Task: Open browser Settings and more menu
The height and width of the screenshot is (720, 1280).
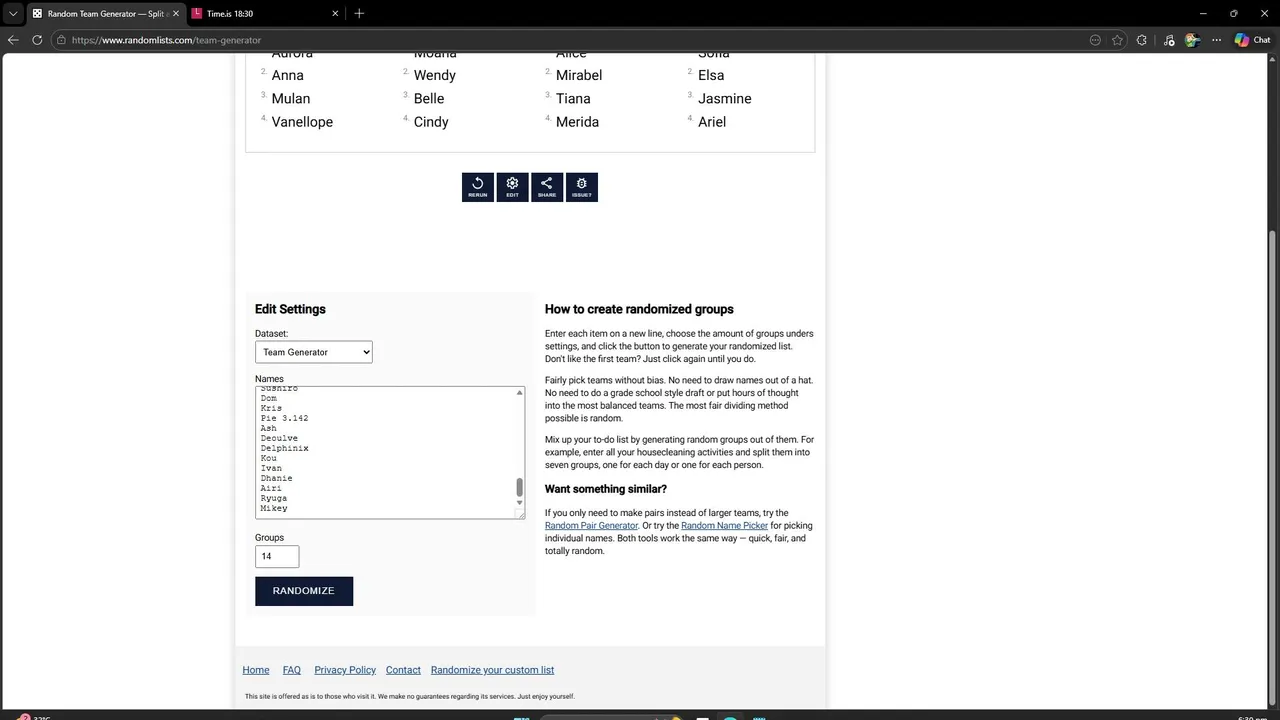Action: 1216,40
